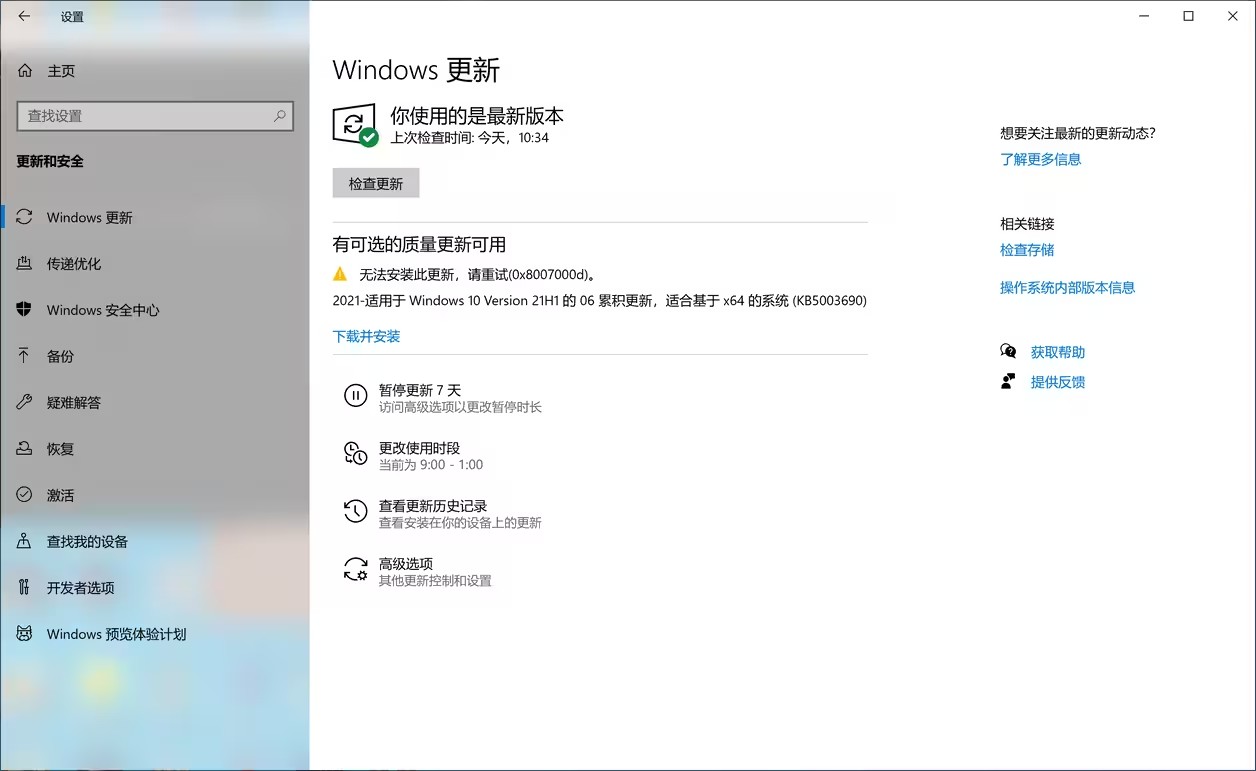Click the 你使用的是最新版本 status heading
This screenshot has height=771, width=1256.
pos(477,115)
